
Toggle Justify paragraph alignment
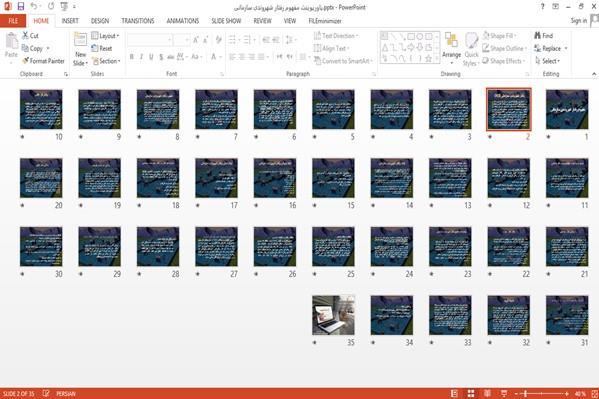coord(261,57)
